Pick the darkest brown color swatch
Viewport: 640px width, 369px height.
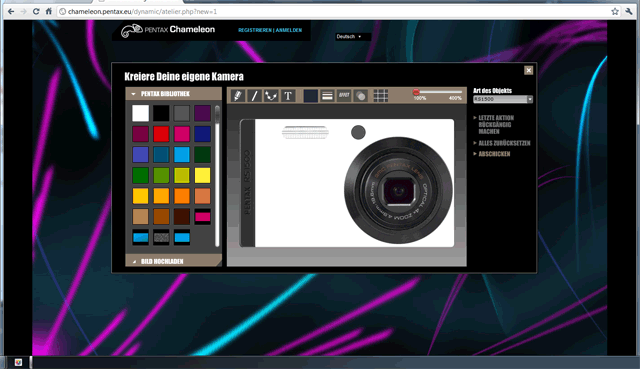[182, 217]
